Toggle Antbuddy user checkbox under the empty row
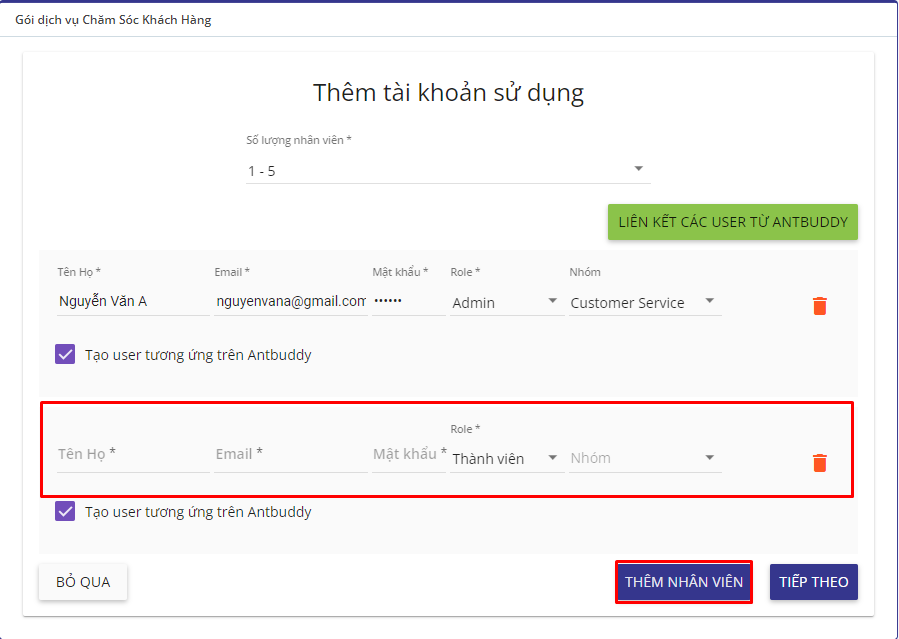Screen dimensions: 899x639 pyautogui.click(x=65, y=511)
